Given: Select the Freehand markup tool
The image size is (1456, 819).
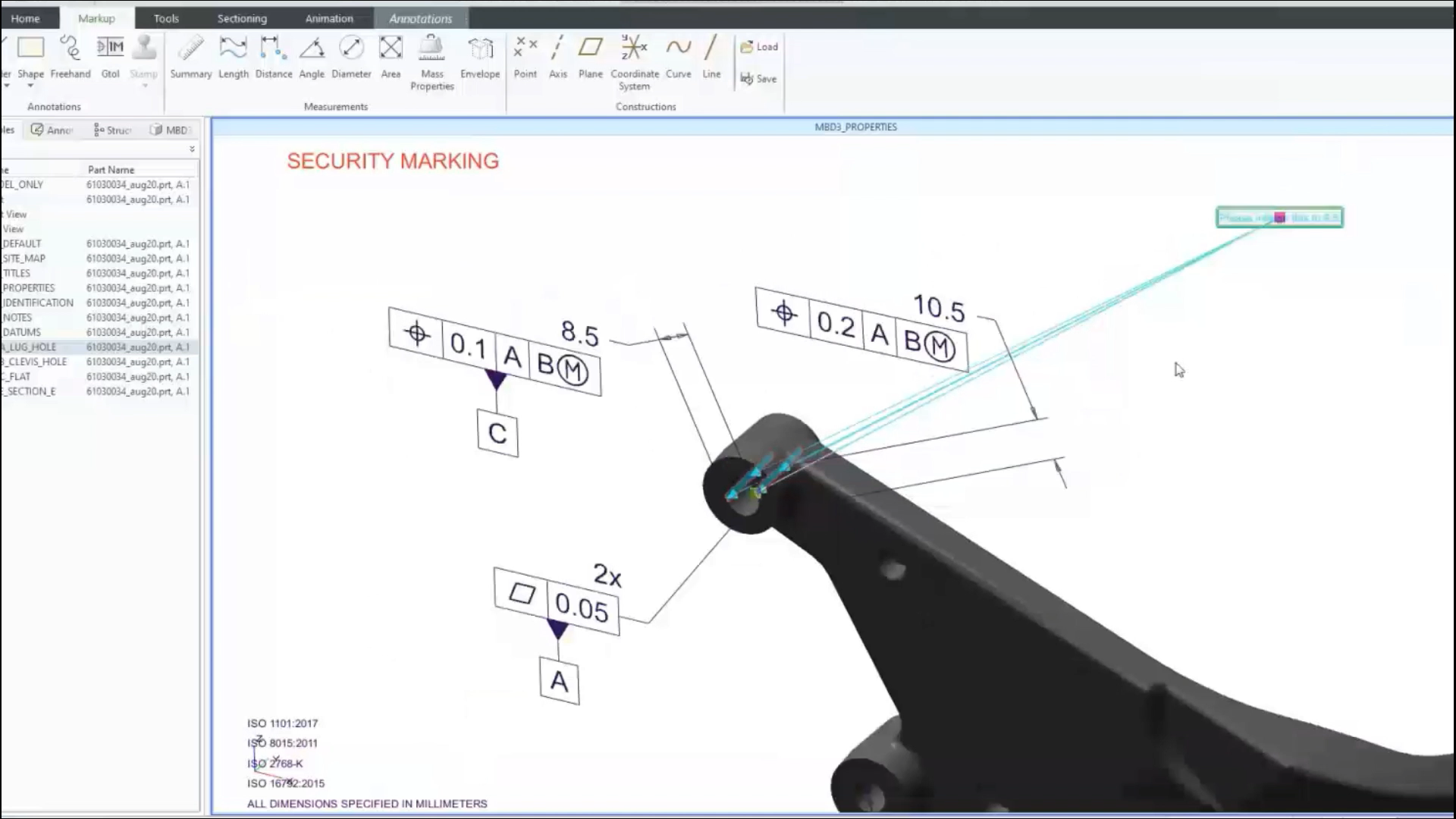Looking at the screenshot, I should point(71,57).
